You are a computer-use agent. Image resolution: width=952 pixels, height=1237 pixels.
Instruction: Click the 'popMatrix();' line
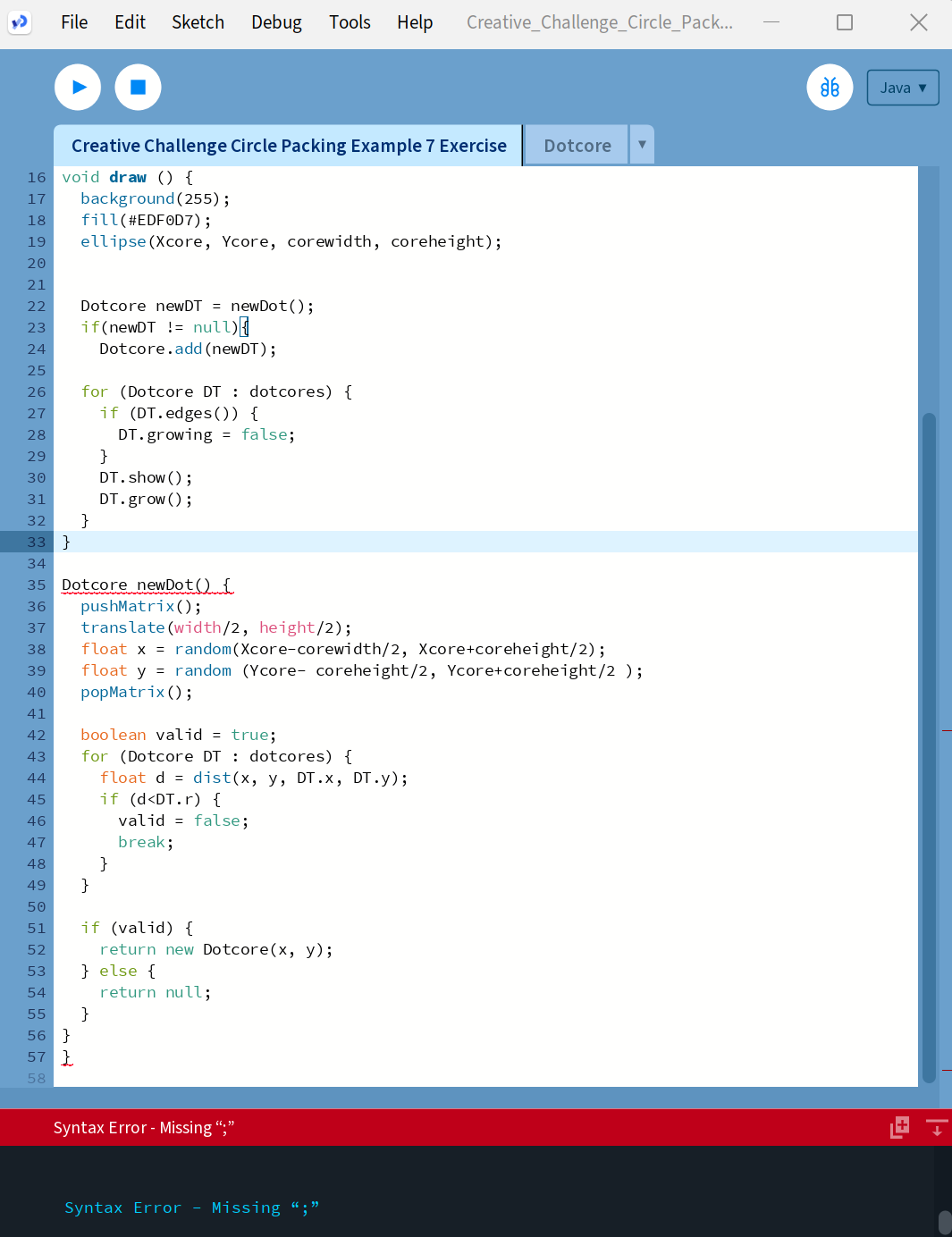(137, 692)
